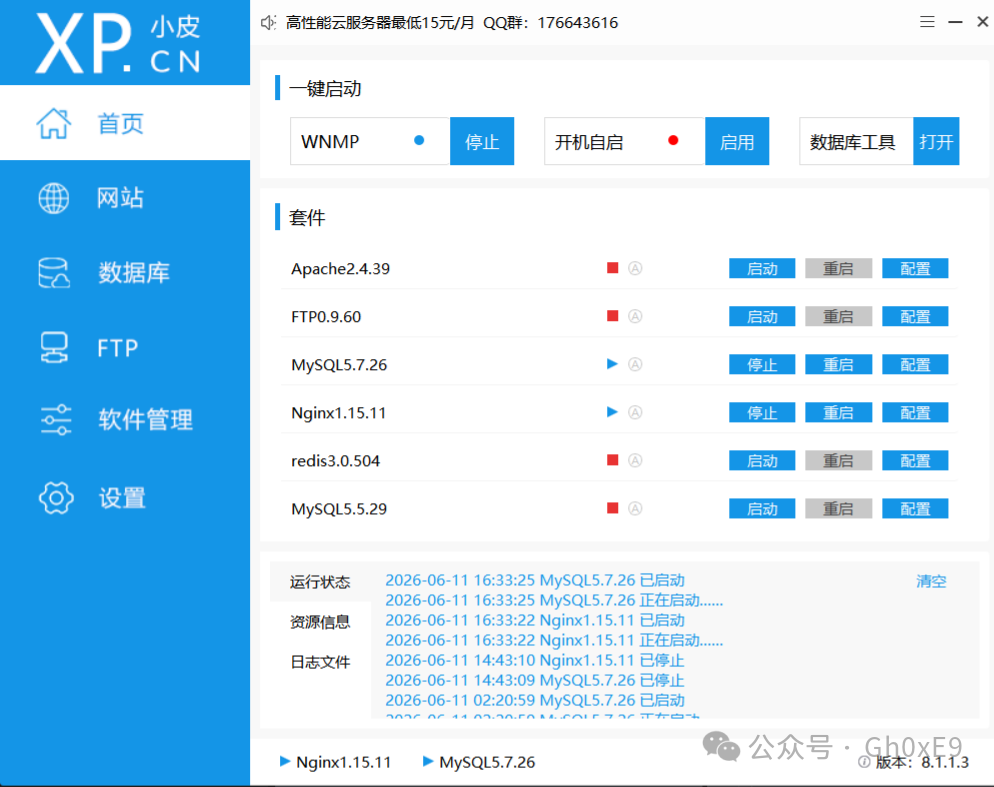This screenshot has width=994, height=787.
Task: Click 重启 for FTP0.9.60
Action: (x=838, y=316)
